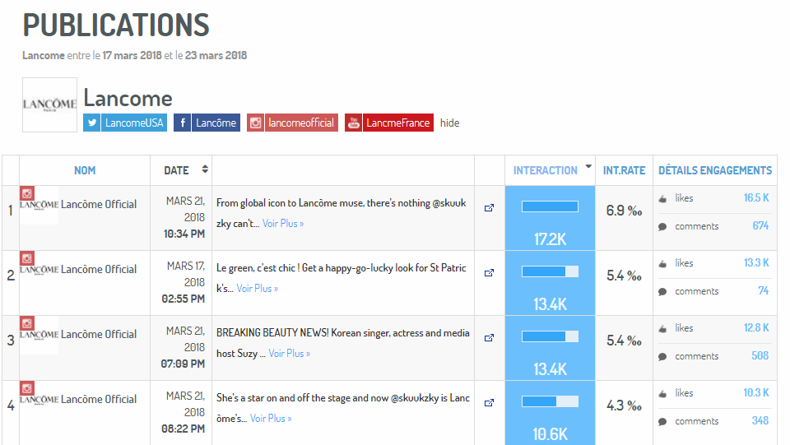This screenshot has height=445, width=790.
Task: Open LancomeUSA Twitter account button
Action: tap(125, 123)
